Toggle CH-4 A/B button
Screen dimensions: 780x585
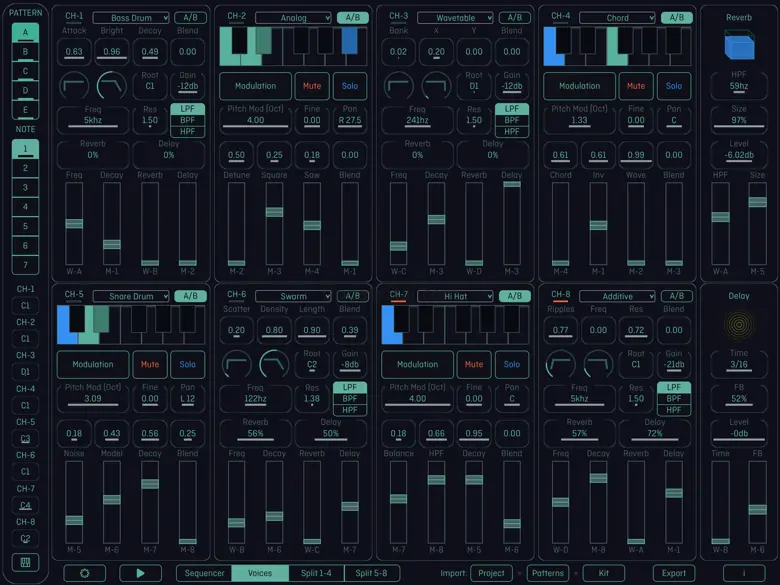(x=677, y=18)
